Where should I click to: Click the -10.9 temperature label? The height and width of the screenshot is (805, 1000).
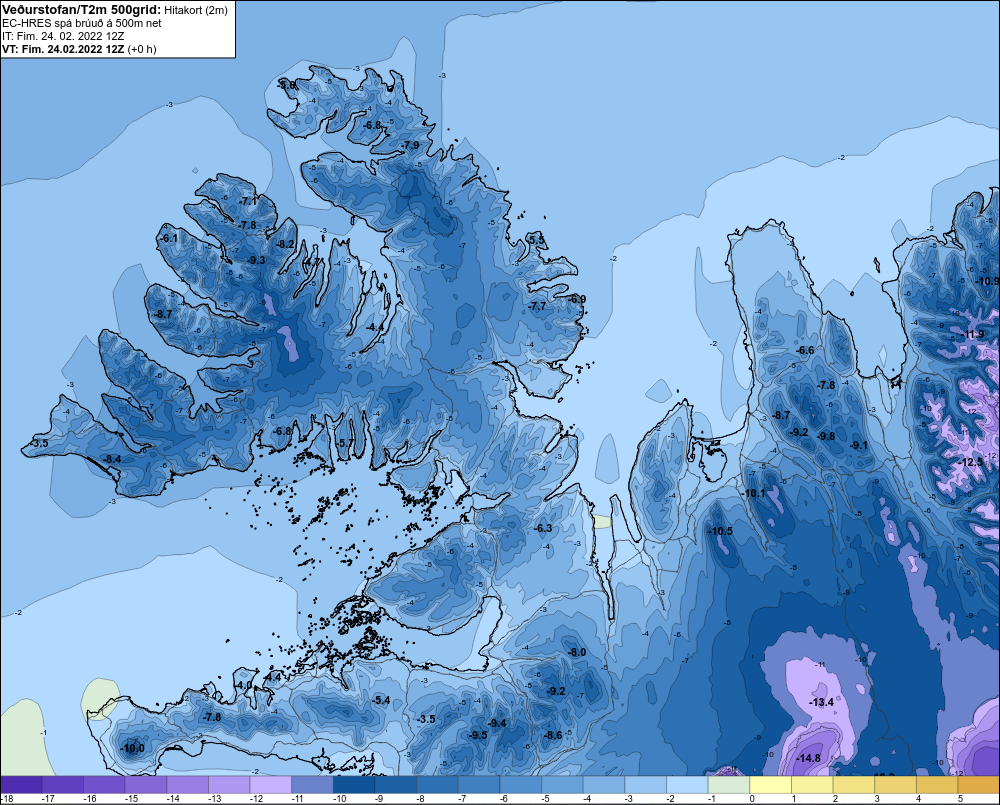click(987, 281)
